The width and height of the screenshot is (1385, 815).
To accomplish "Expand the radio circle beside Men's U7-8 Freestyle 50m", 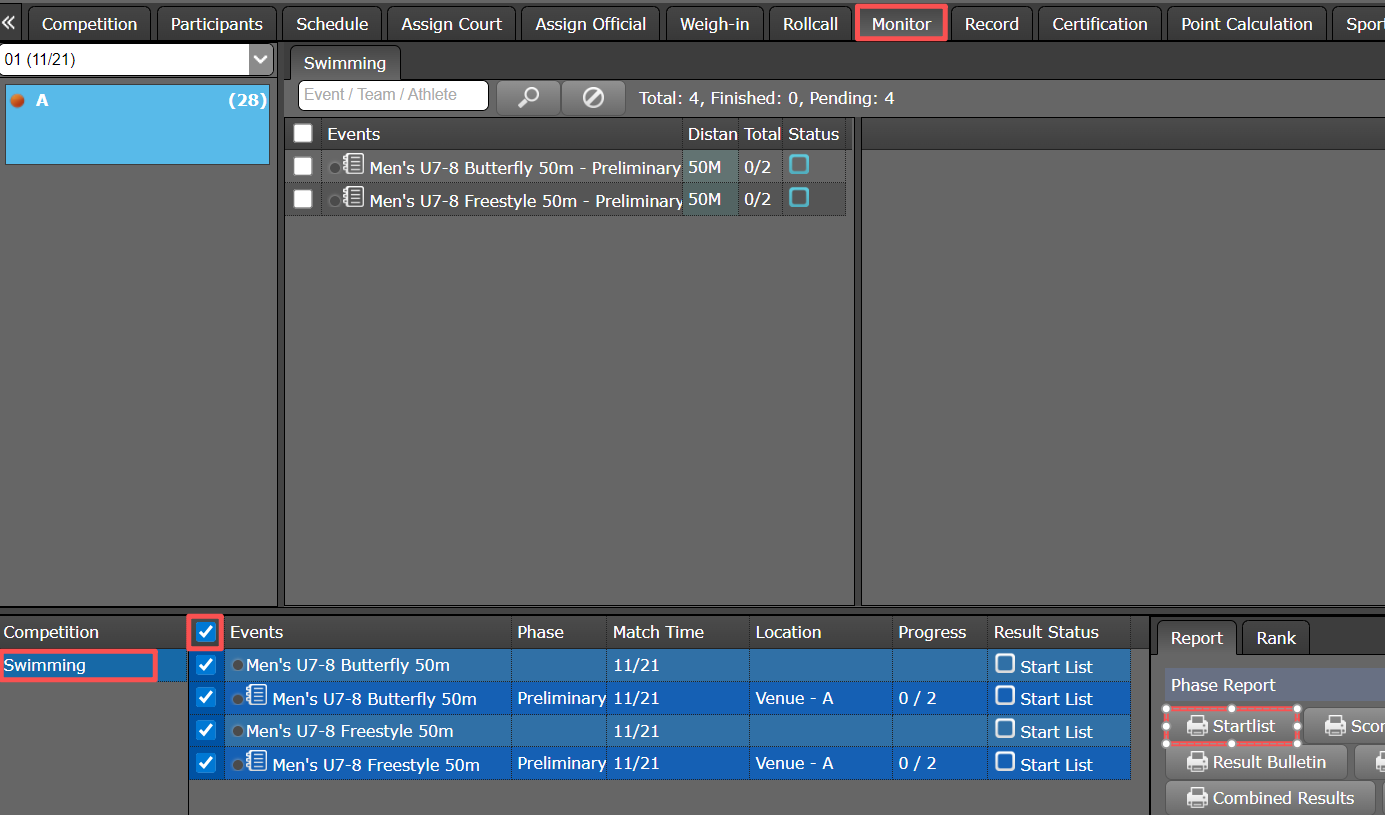I will [237, 731].
